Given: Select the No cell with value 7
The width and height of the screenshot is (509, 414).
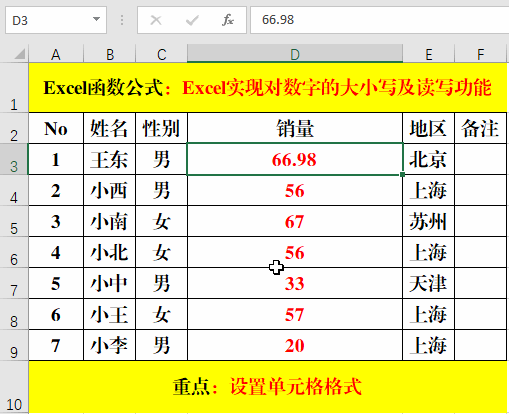Looking at the screenshot, I should [56, 345].
